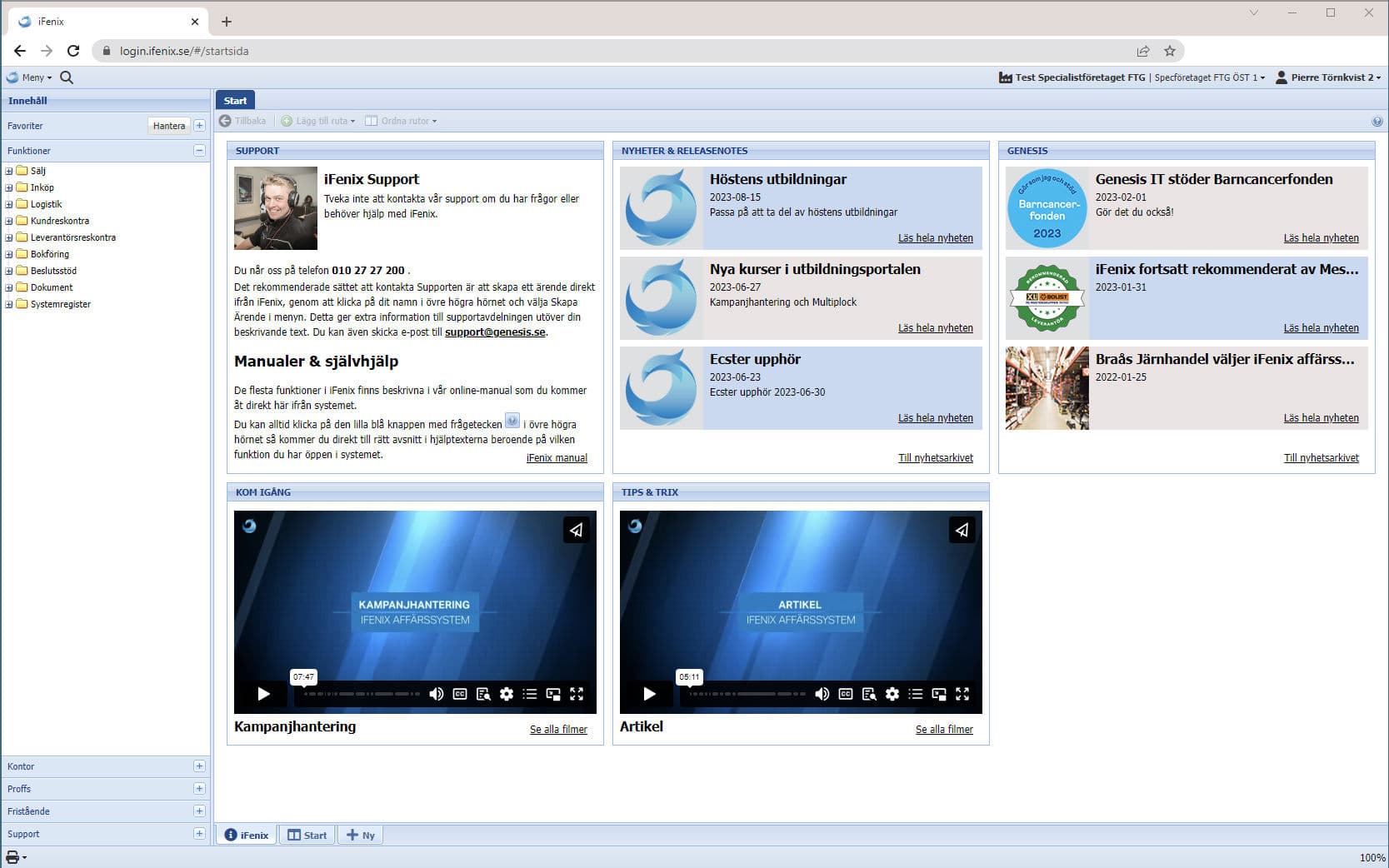Open the Pierre Törnkvist 2 user menu
Image resolution: width=1389 pixels, height=868 pixels.
(x=1328, y=77)
